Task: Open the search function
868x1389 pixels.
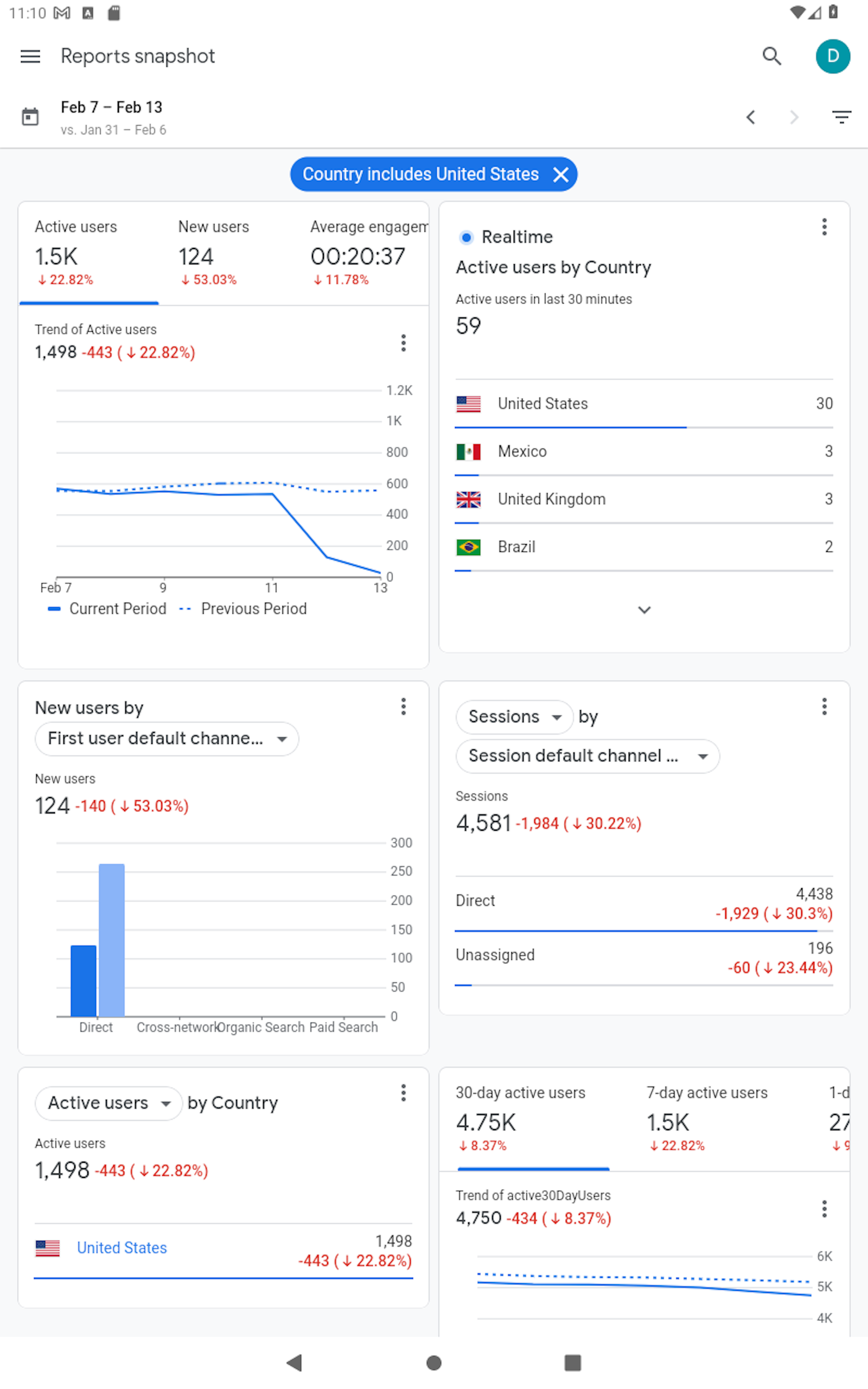Action: click(x=772, y=56)
